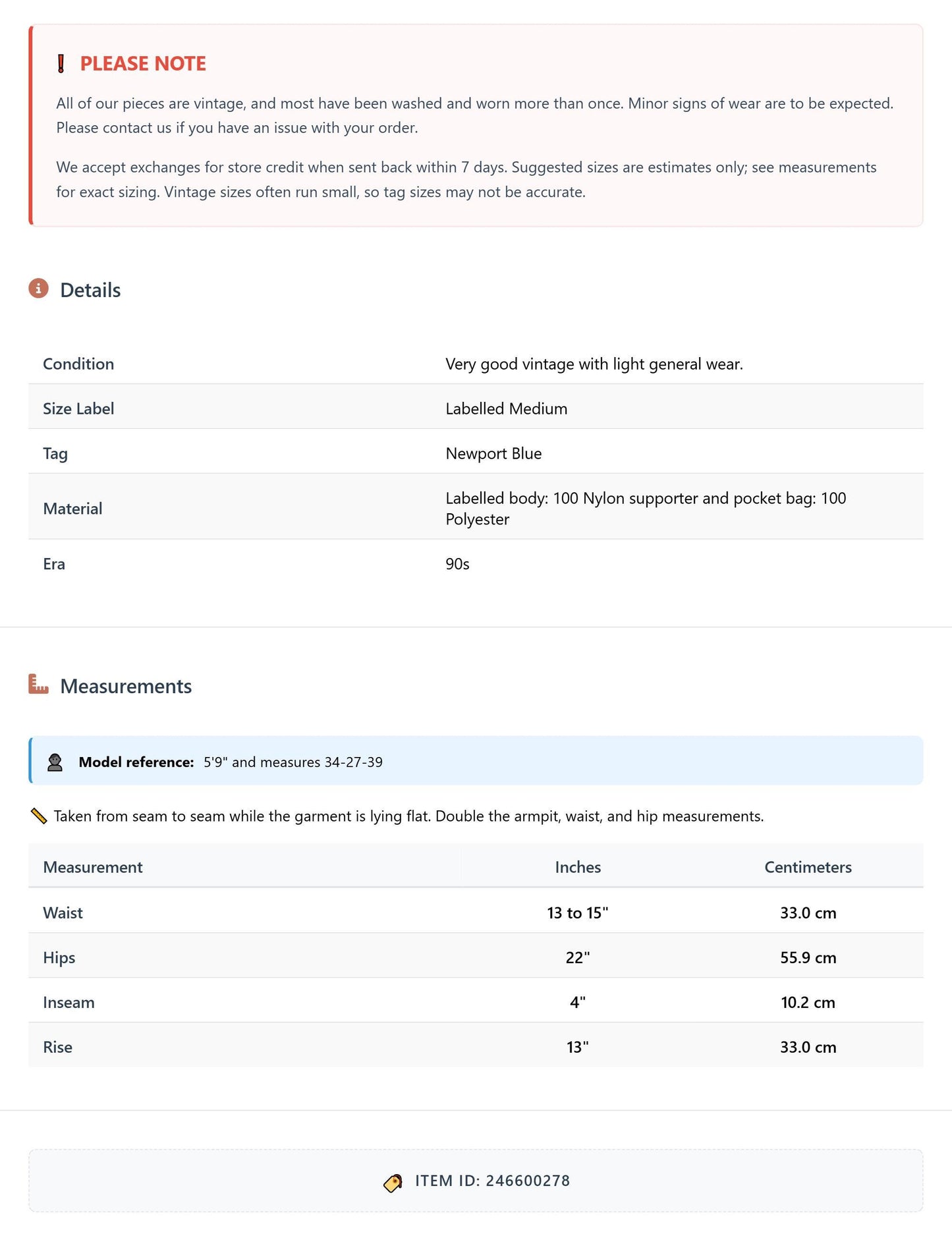Click the Measurements section heading
952x1236 pixels.
point(126,686)
